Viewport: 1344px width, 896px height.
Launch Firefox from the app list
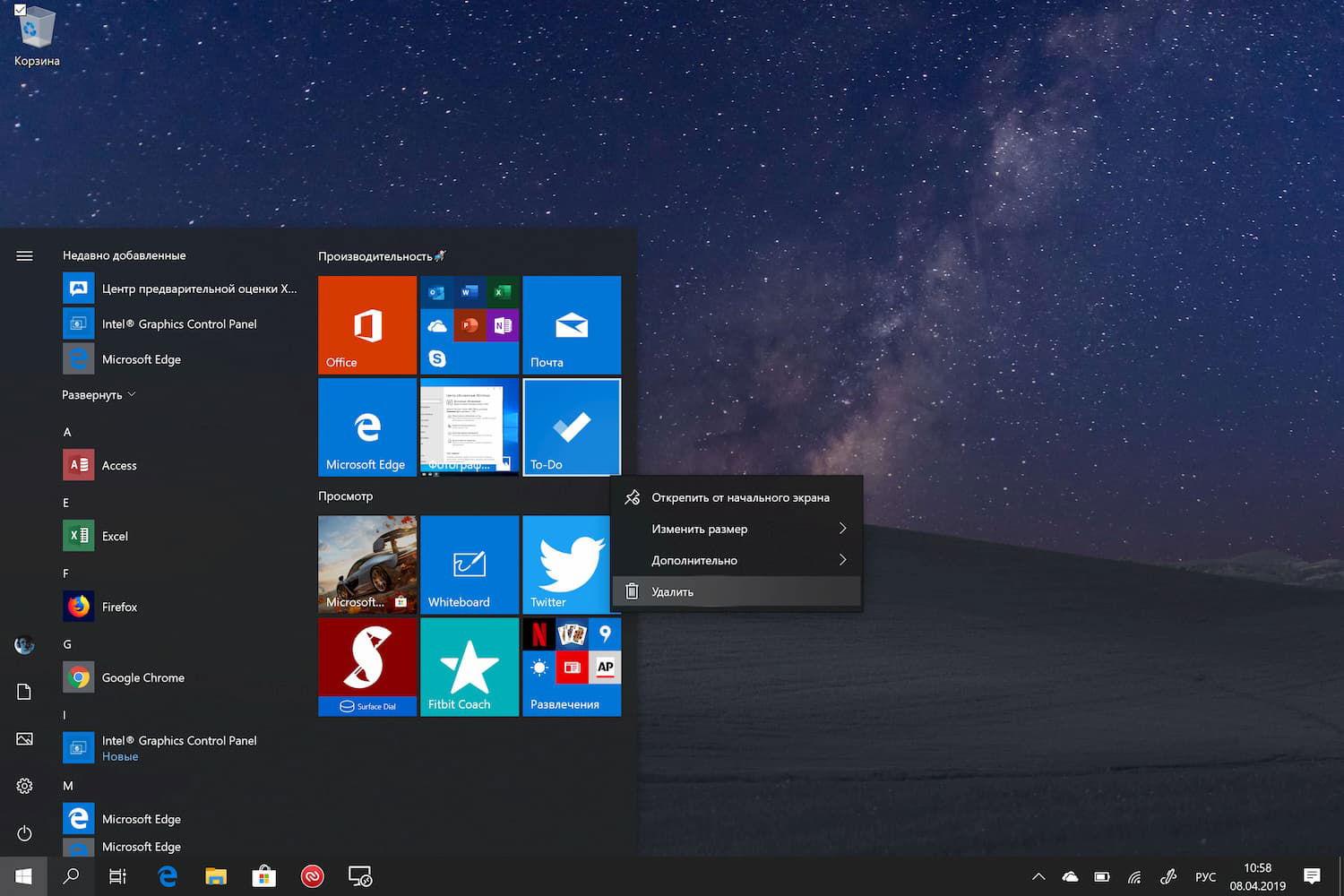[x=119, y=607]
